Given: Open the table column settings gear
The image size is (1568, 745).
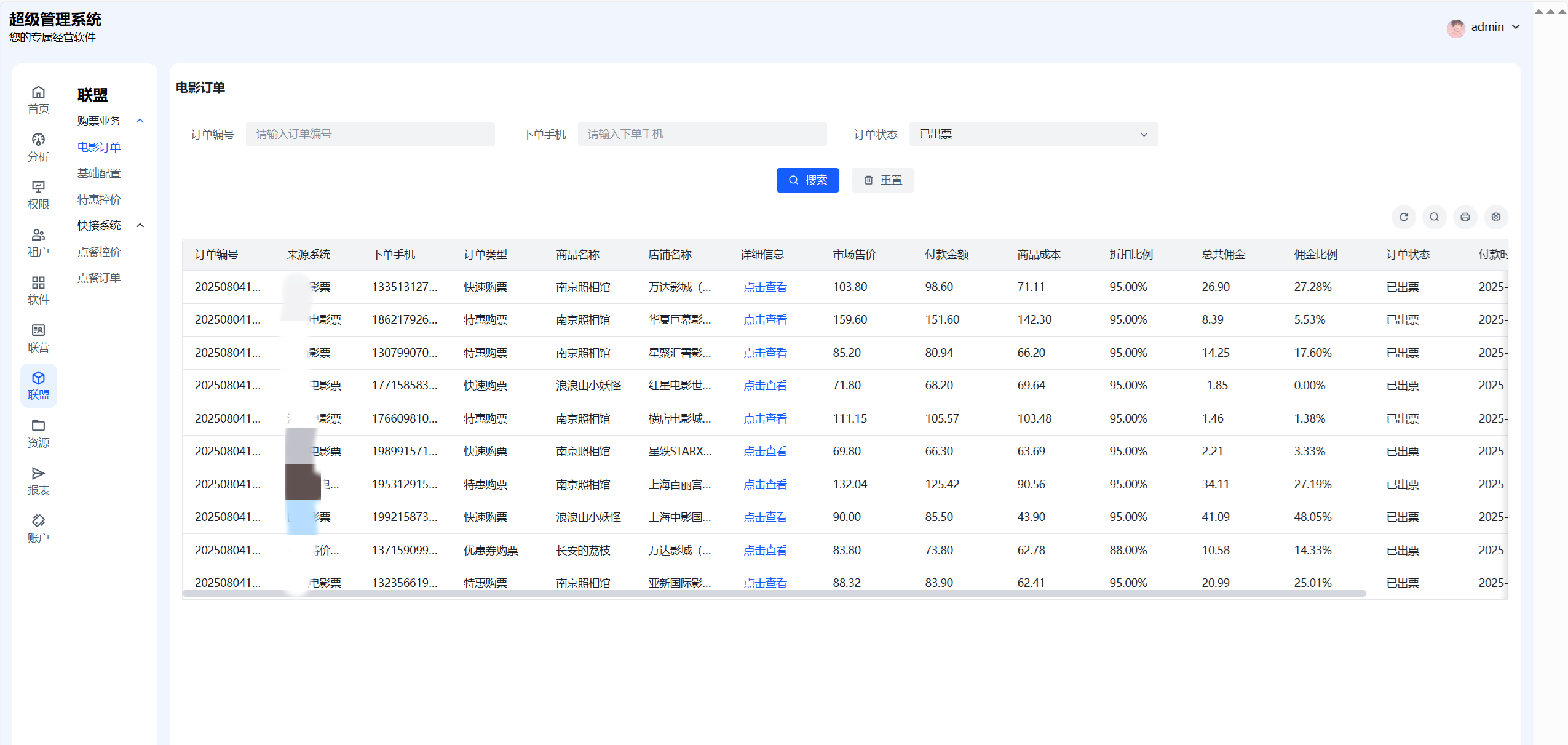Looking at the screenshot, I should tap(1496, 217).
